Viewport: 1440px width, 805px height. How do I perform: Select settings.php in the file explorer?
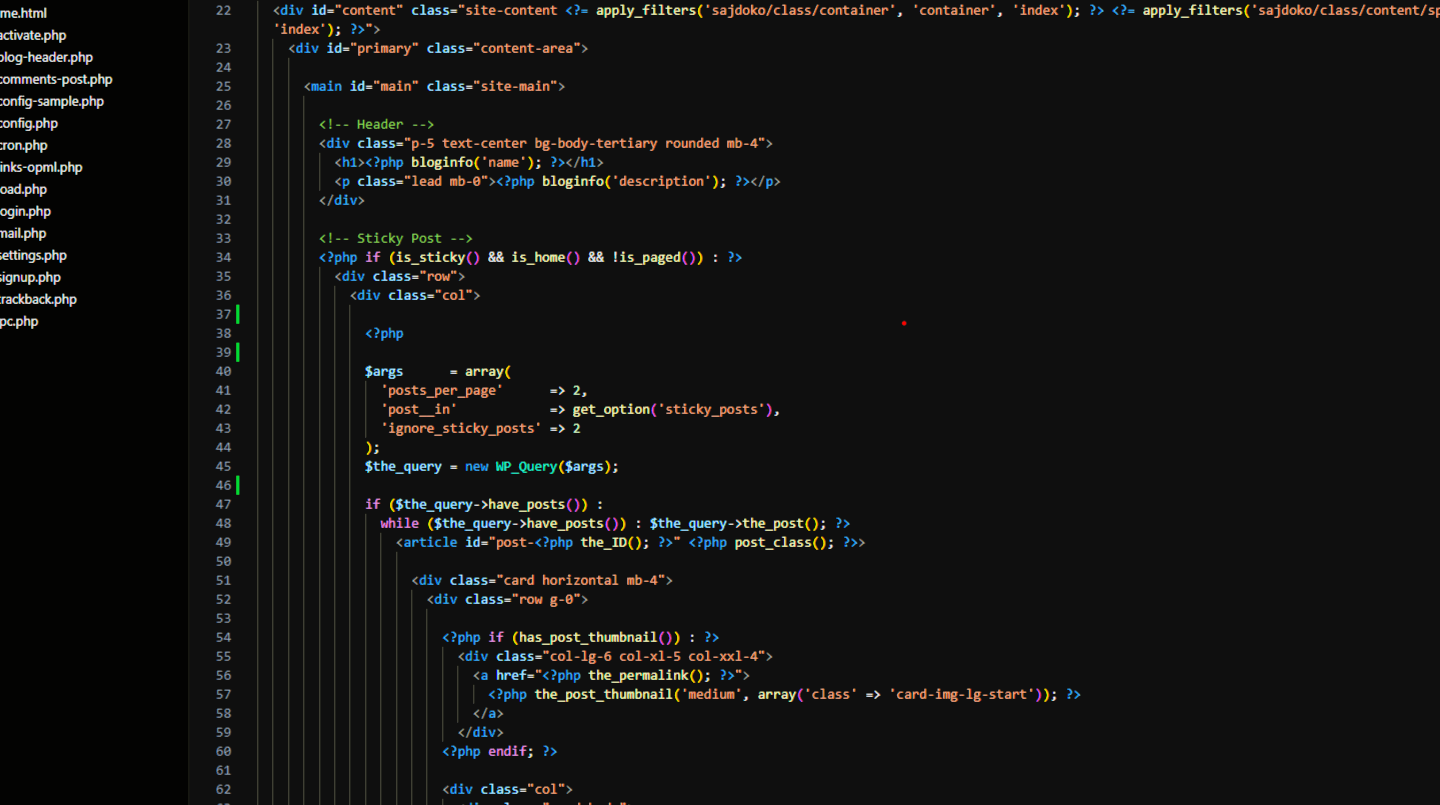click(33, 255)
